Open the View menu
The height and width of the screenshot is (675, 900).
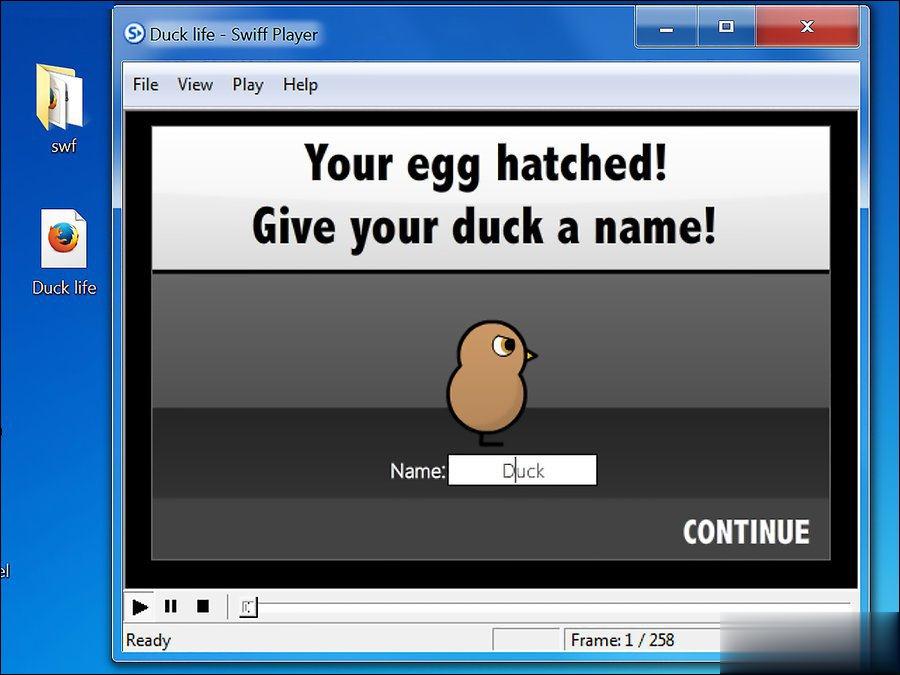click(195, 85)
